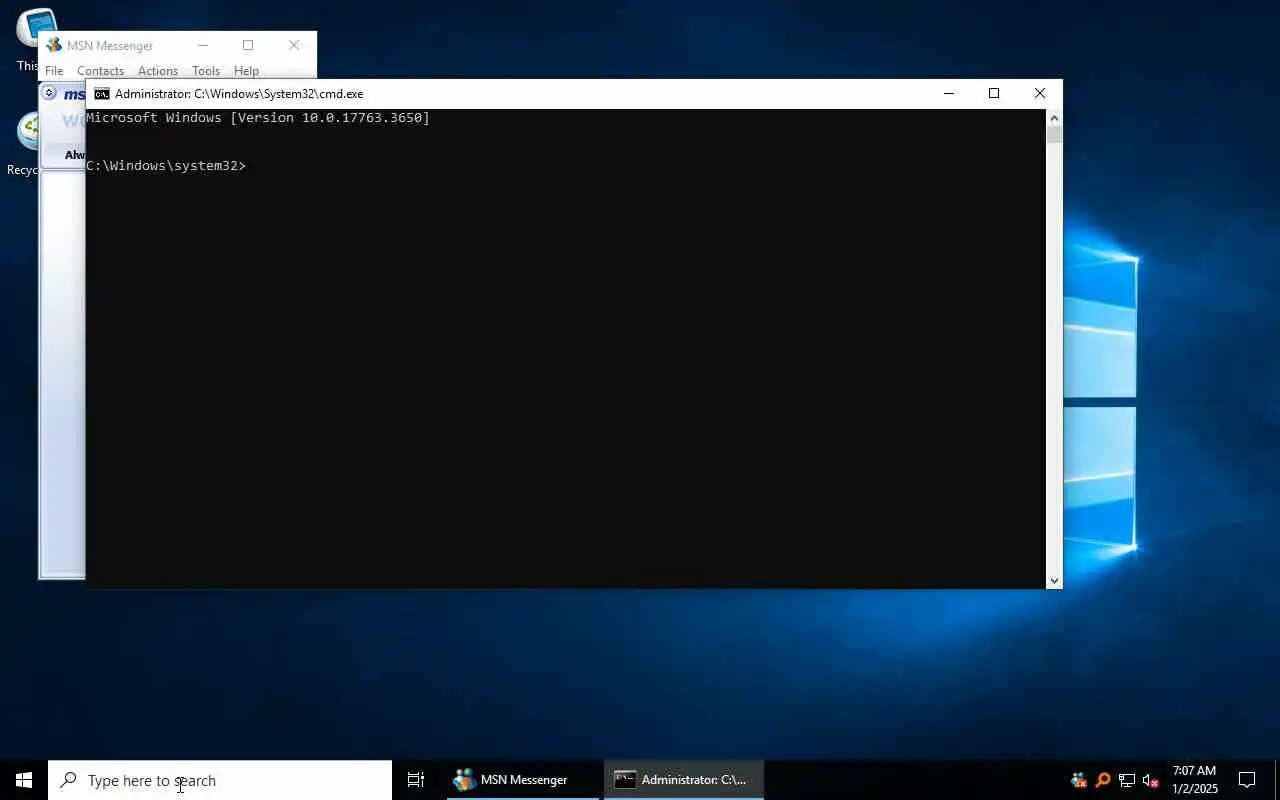Screen dimensions: 1280x800
Task: Maximize the Command Prompt window
Action: [994, 93]
